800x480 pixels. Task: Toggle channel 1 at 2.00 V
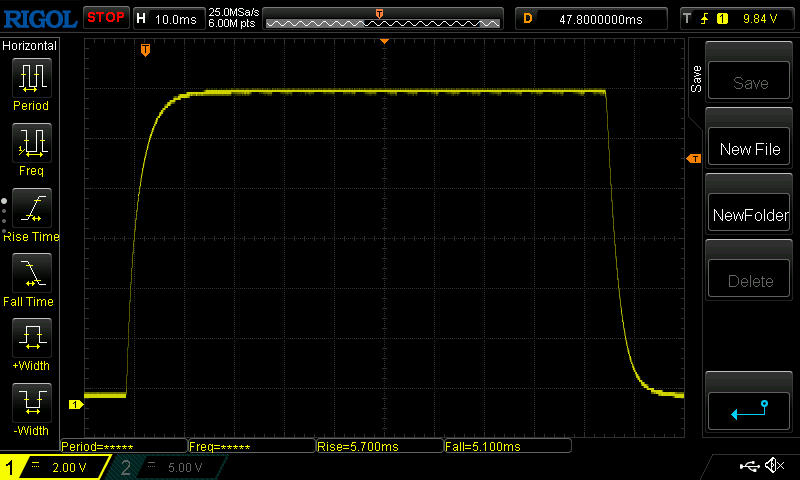click(x=54, y=467)
